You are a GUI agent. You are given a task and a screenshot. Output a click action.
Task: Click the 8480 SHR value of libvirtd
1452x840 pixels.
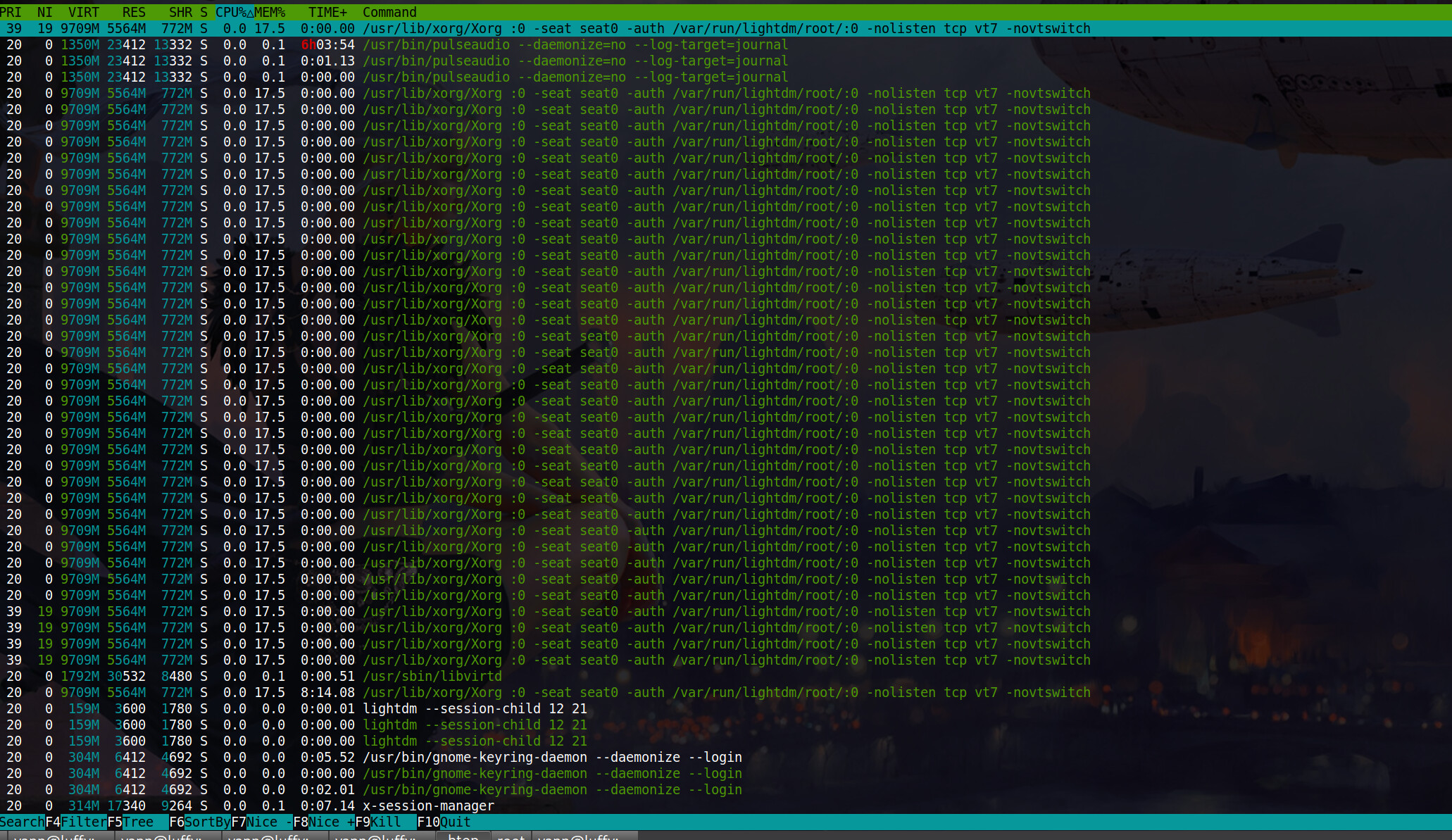click(177, 676)
